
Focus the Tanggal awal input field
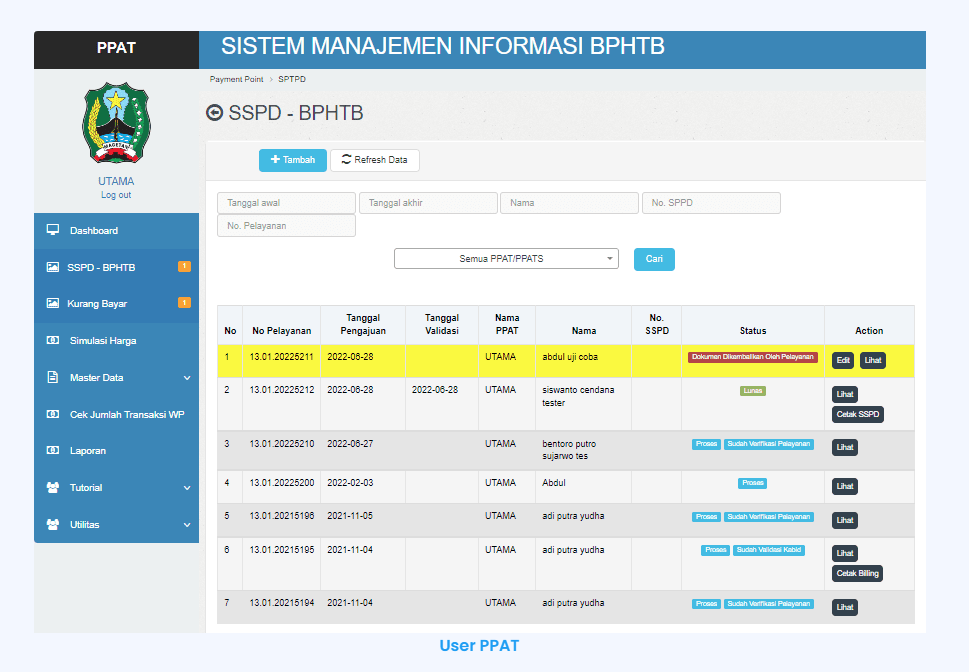[286, 203]
